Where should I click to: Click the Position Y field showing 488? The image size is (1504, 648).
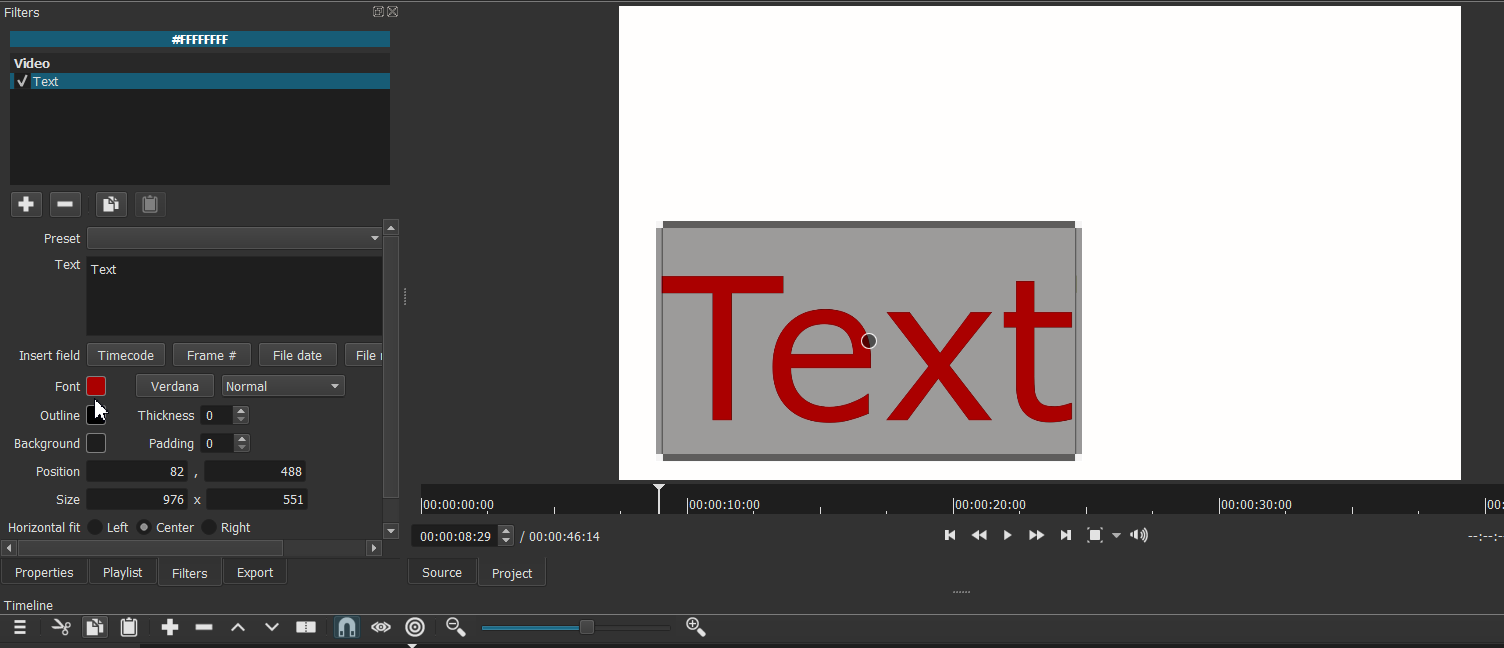click(255, 471)
